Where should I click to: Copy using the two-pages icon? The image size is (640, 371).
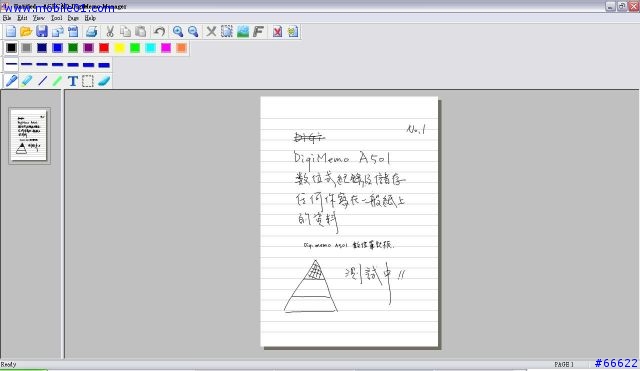125,31
